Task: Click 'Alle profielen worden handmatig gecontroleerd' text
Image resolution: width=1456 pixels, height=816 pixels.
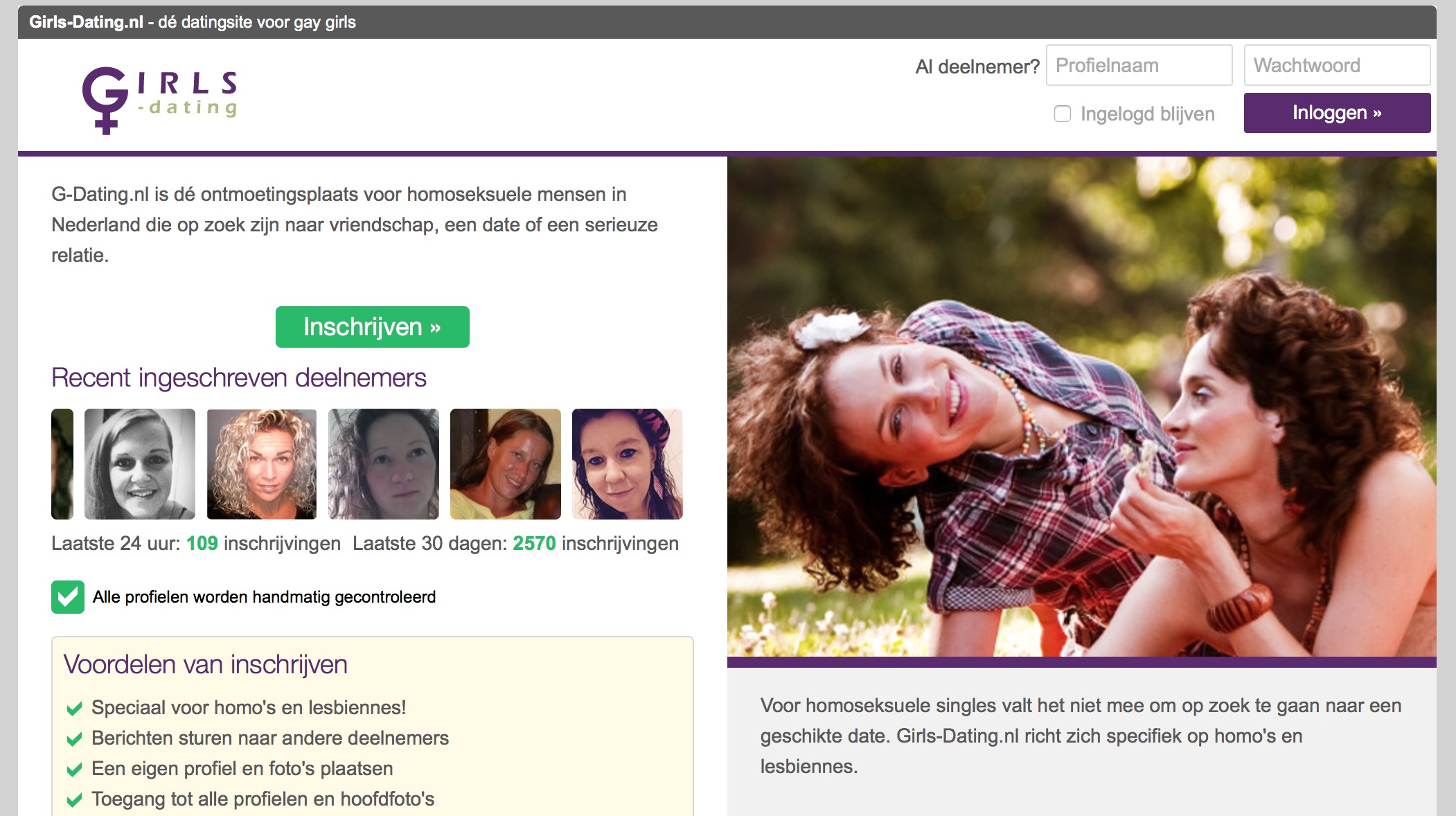Action: 265,597
